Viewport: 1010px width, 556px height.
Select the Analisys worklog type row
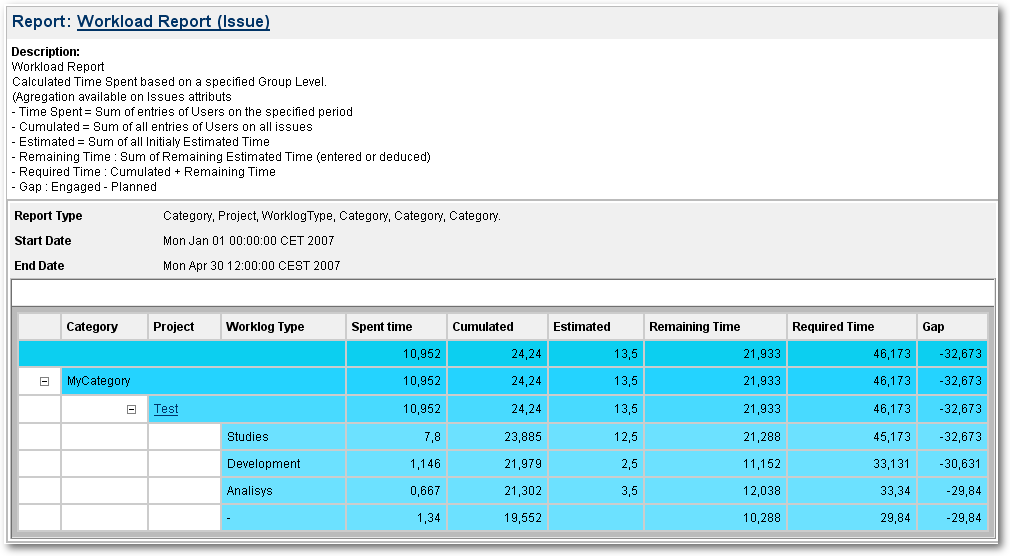[250, 491]
